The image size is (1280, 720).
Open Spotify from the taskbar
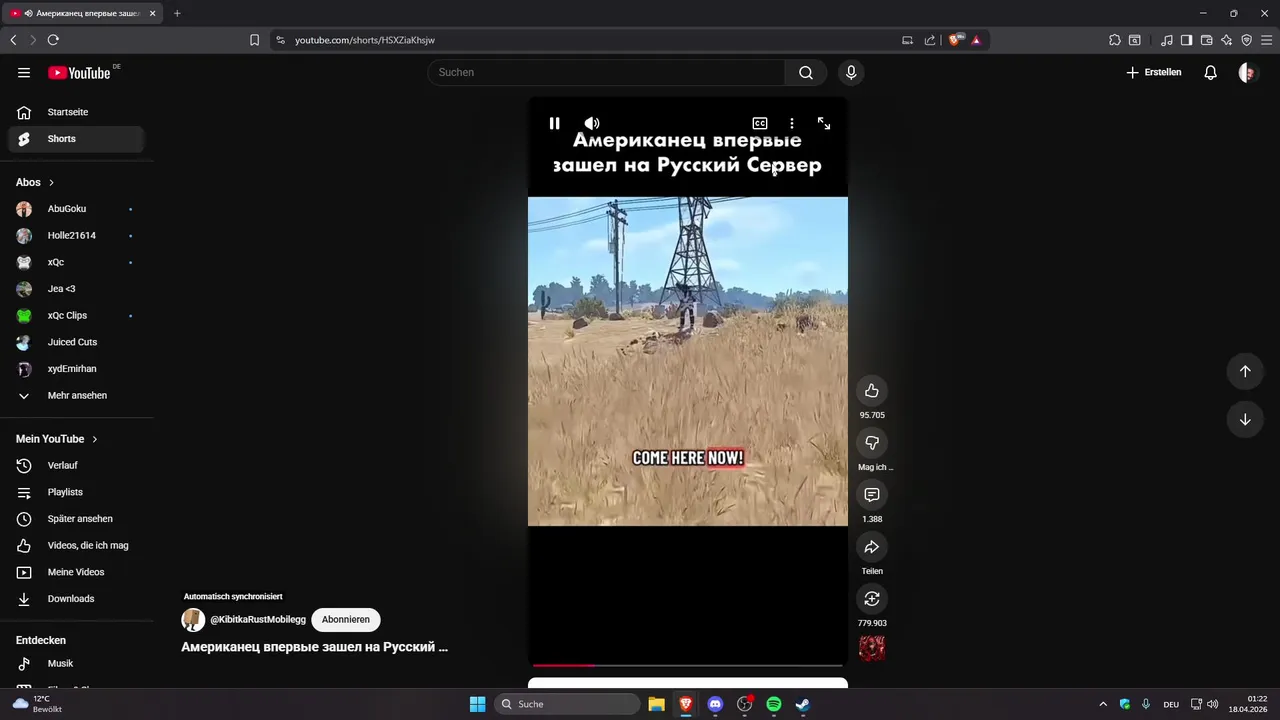[774, 704]
